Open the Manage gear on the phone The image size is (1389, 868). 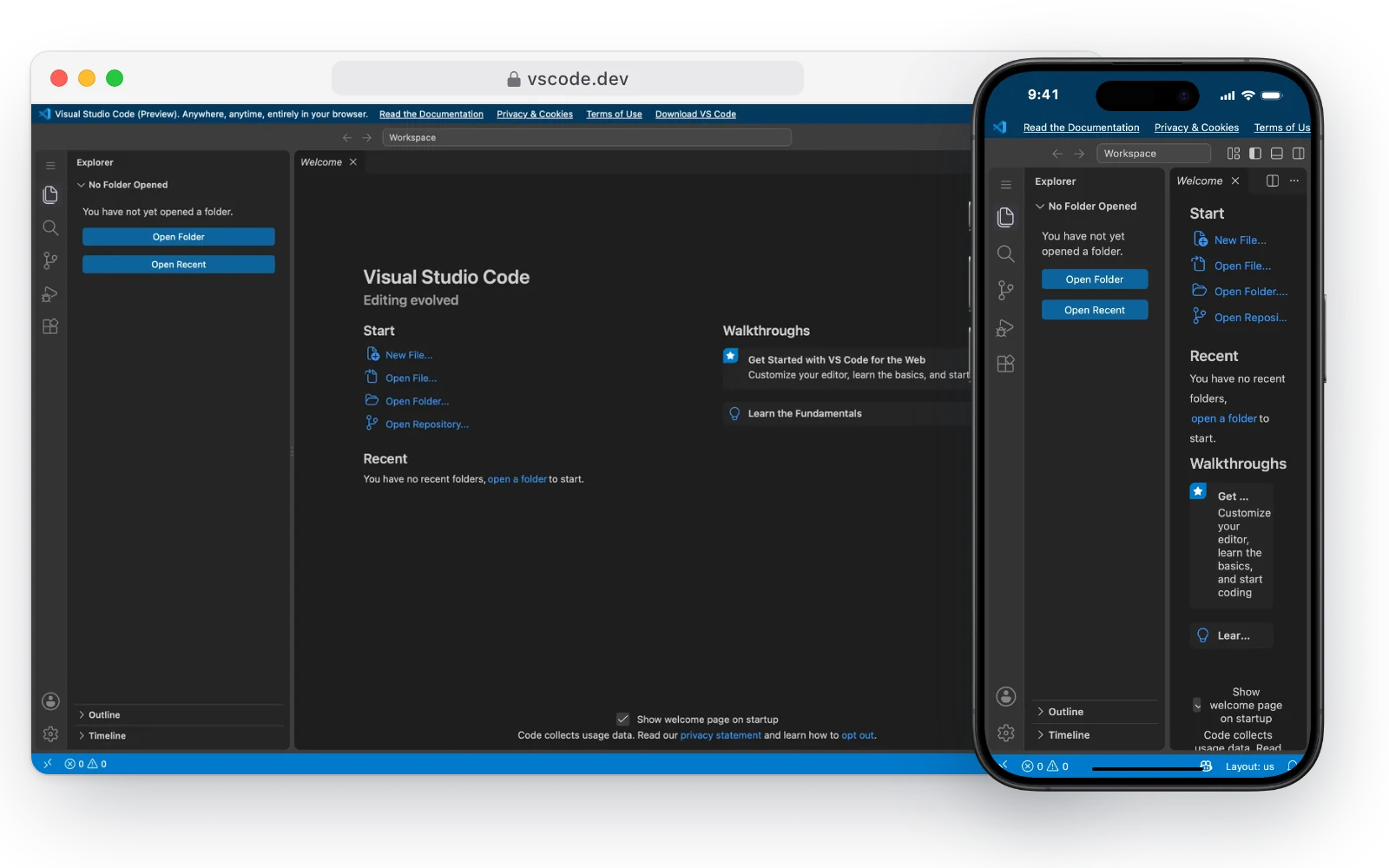click(x=1005, y=733)
